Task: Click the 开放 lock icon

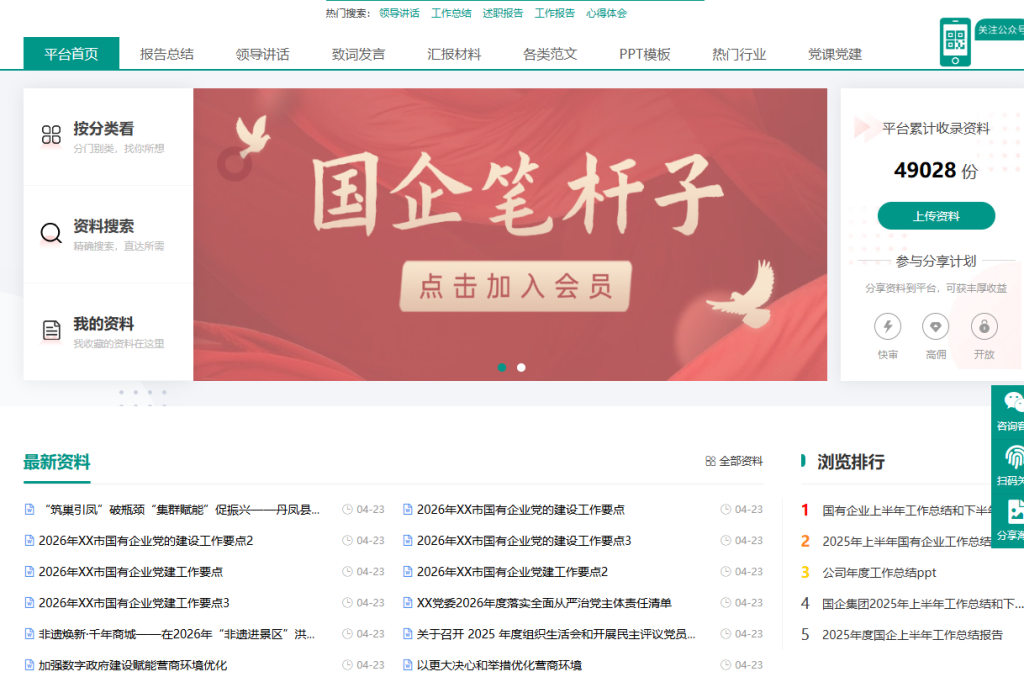Action: tap(984, 327)
